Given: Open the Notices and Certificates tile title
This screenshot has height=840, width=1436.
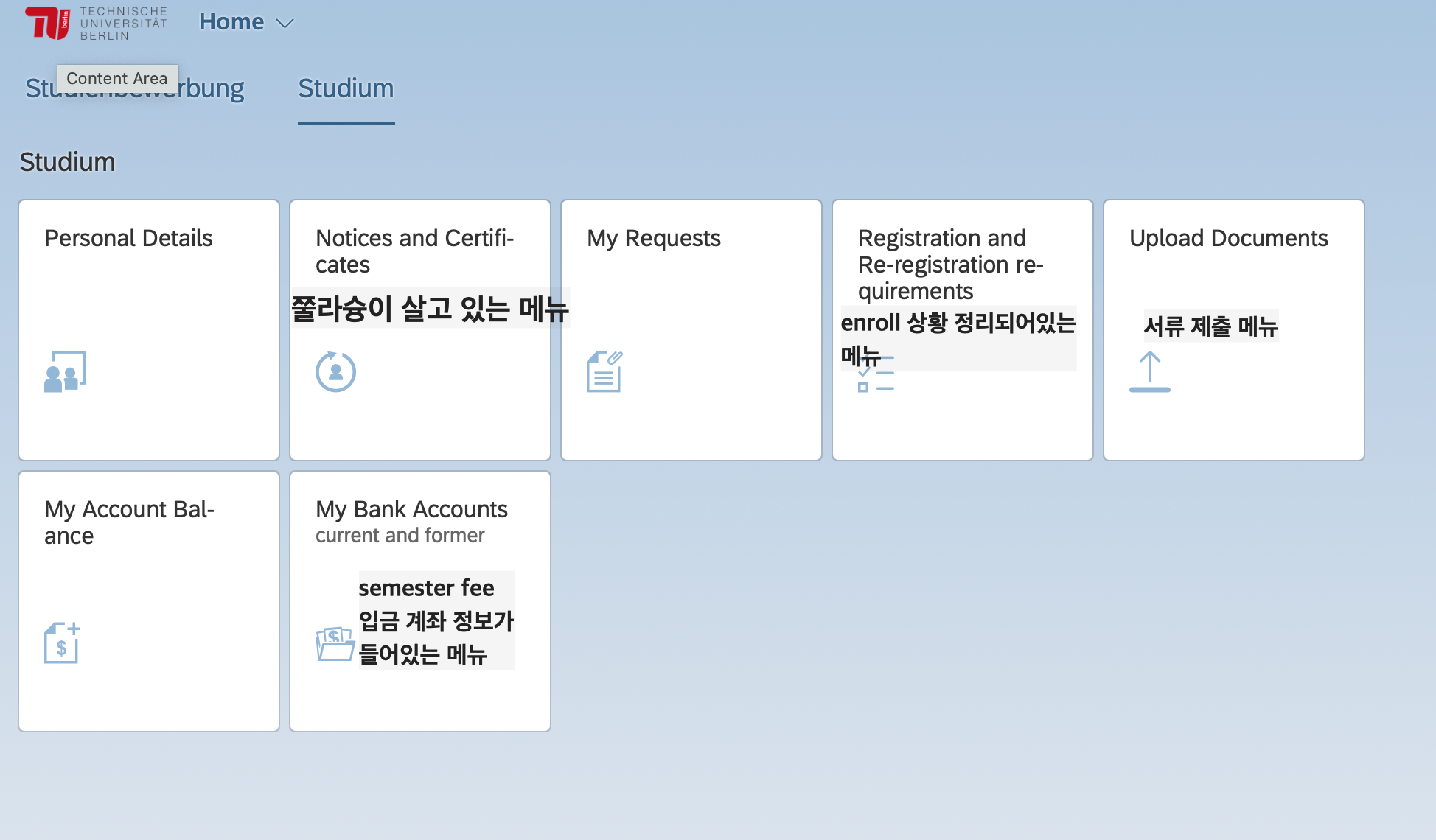Looking at the screenshot, I should [414, 251].
